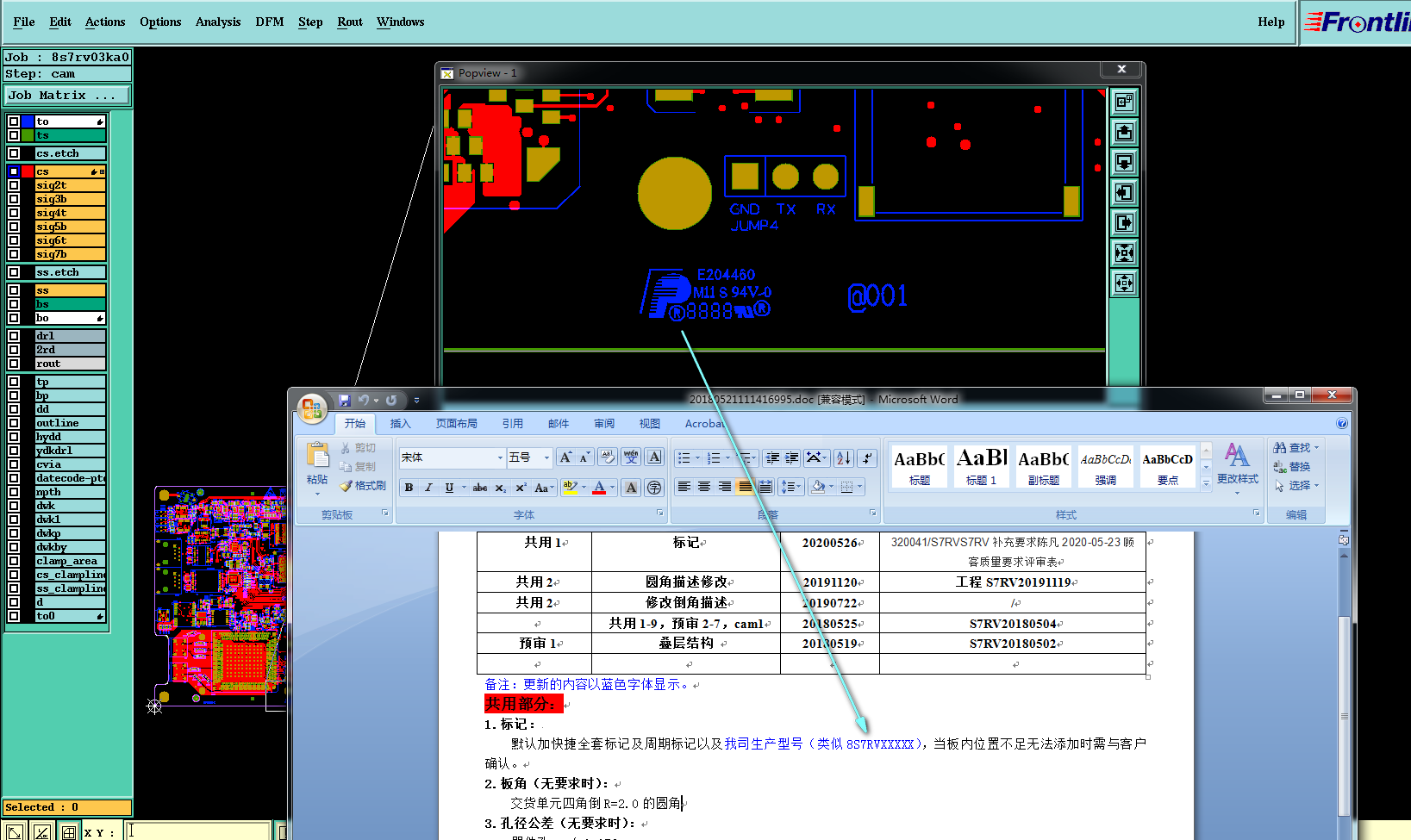The height and width of the screenshot is (840, 1411).
Task: Click the PCB overview thumbnail in main view
Action: point(220,596)
